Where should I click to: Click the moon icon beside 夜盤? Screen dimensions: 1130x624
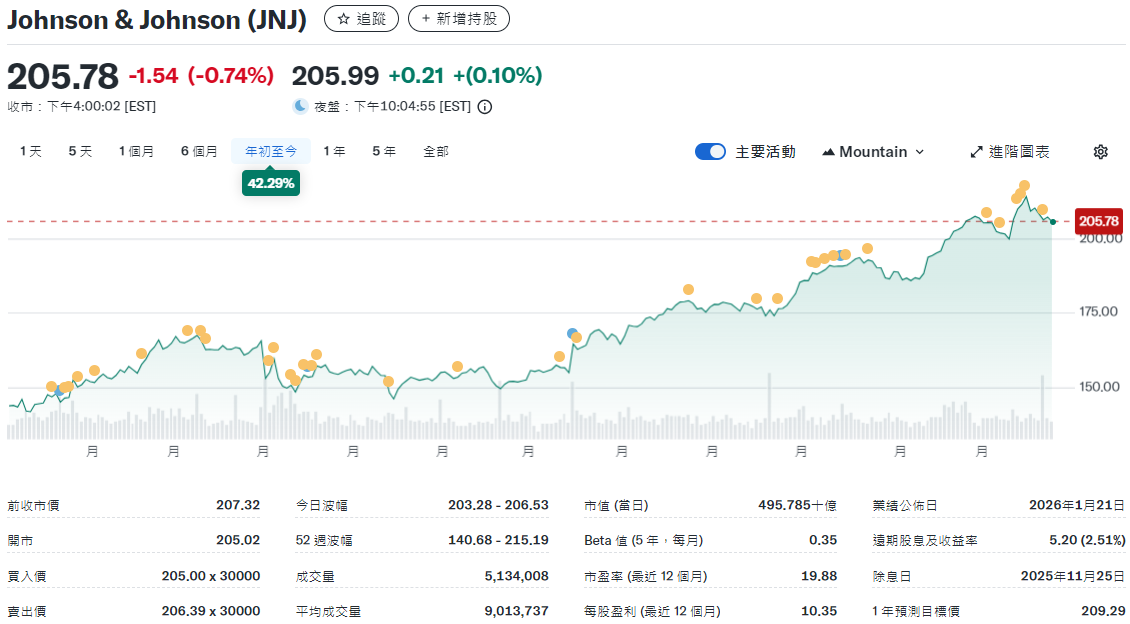(x=301, y=106)
